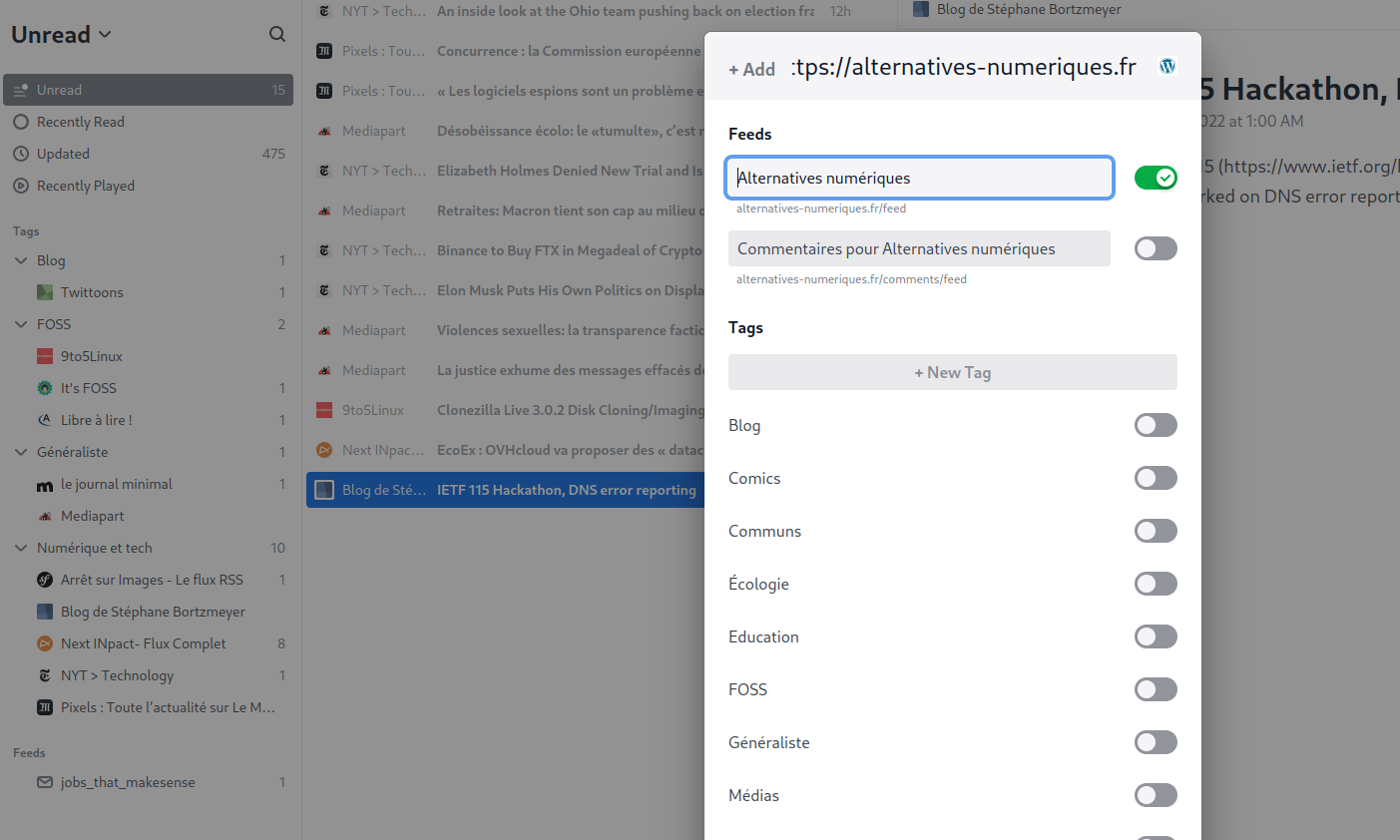Click Next INpact- Flux Complet feed icon

click(x=45, y=643)
